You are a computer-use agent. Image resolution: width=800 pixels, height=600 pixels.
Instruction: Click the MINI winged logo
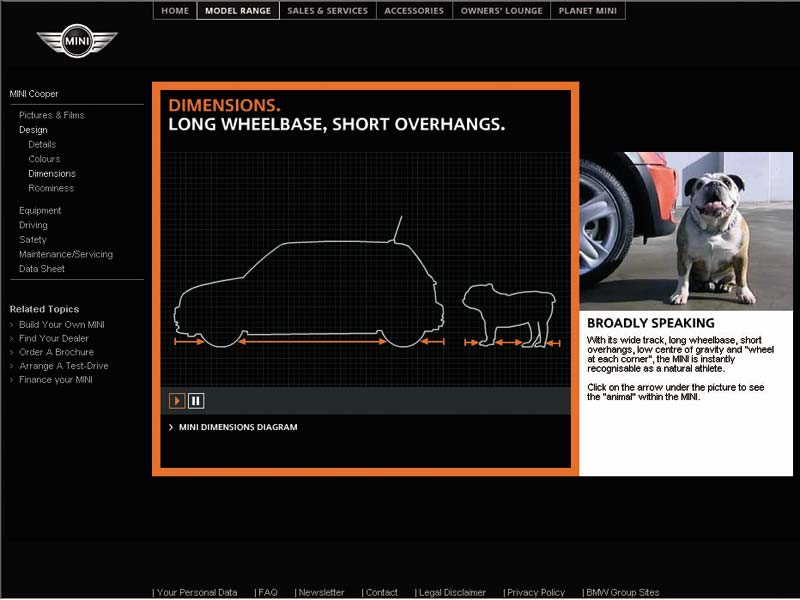[x=77, y=41]
